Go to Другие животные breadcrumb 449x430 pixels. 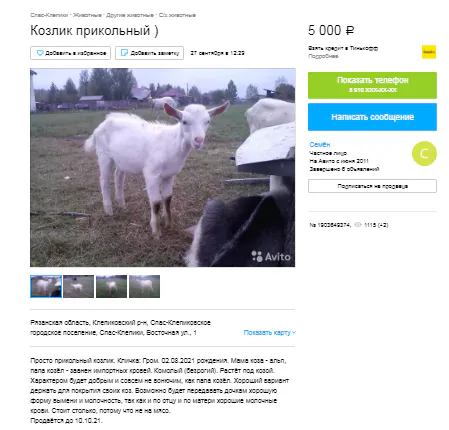(x=130, y=15)
